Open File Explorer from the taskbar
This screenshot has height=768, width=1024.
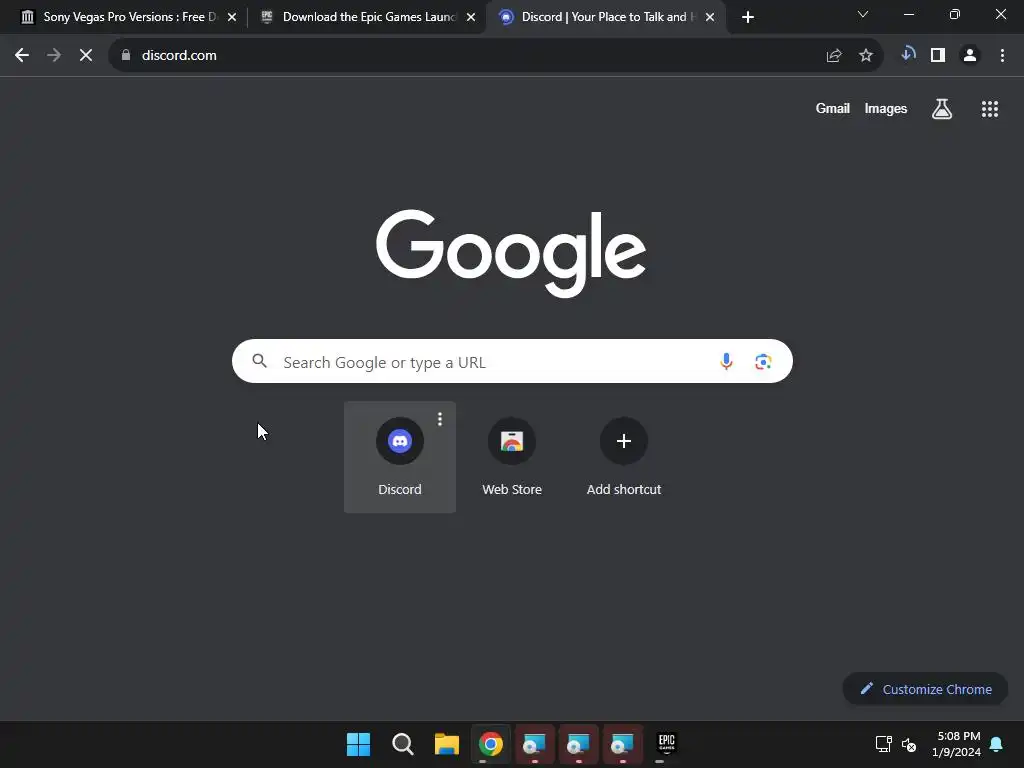(x=447, y=744)
